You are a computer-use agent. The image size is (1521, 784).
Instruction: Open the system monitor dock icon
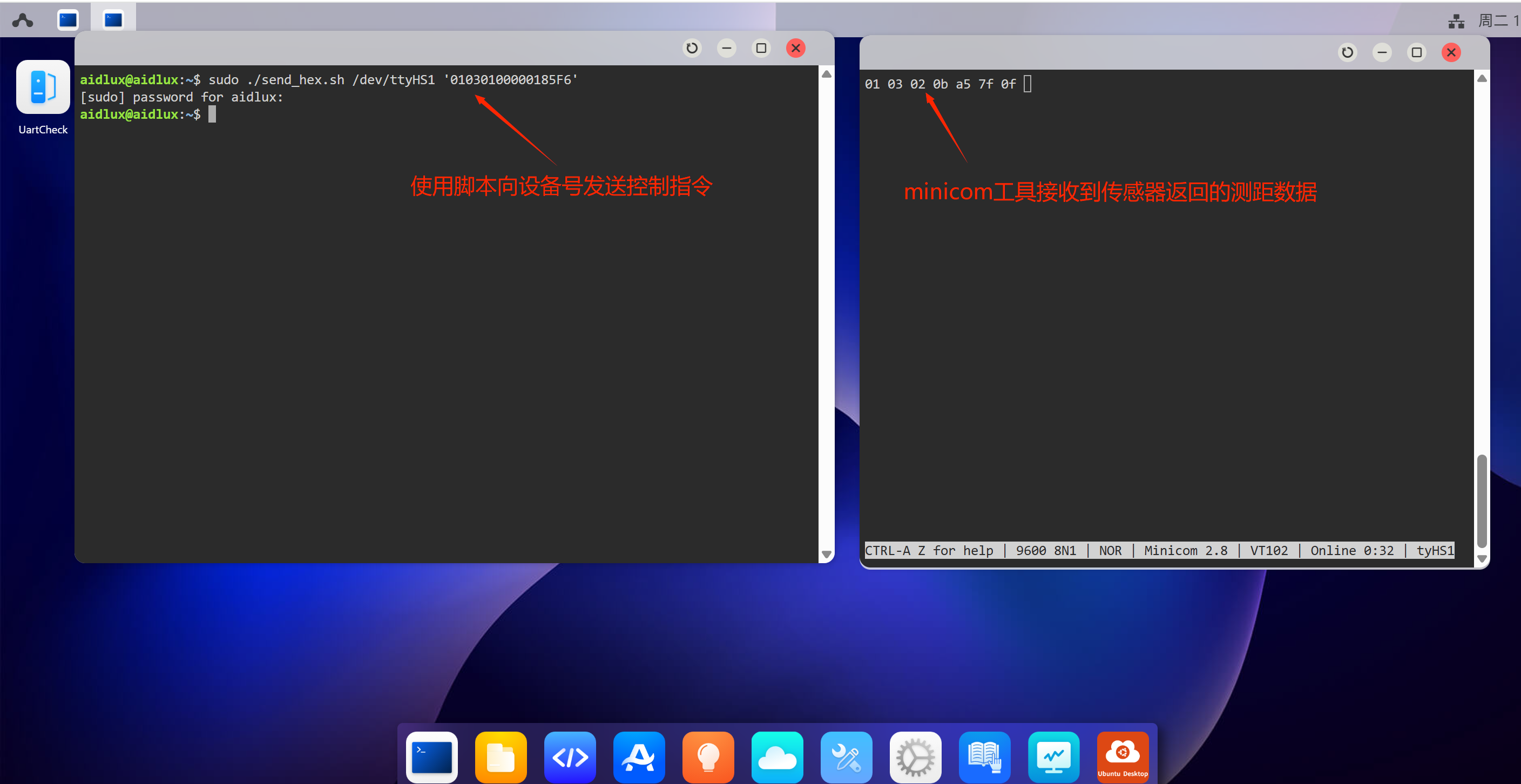(1053, 757)
